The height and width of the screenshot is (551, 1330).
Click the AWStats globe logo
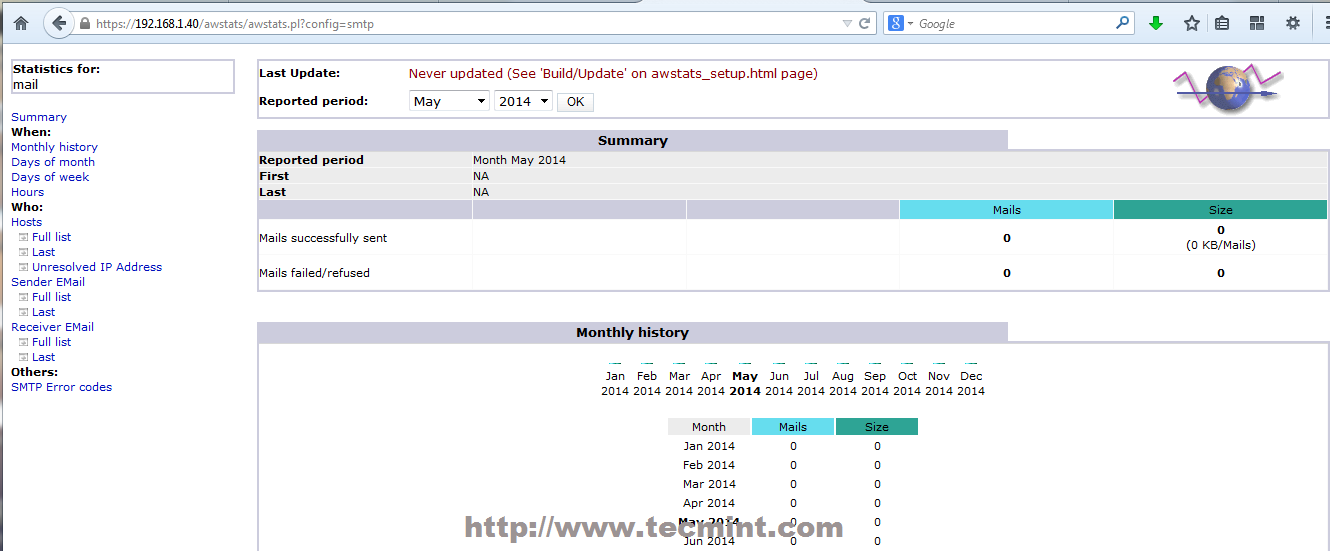pyautogui.click(x=1227, y=89)
